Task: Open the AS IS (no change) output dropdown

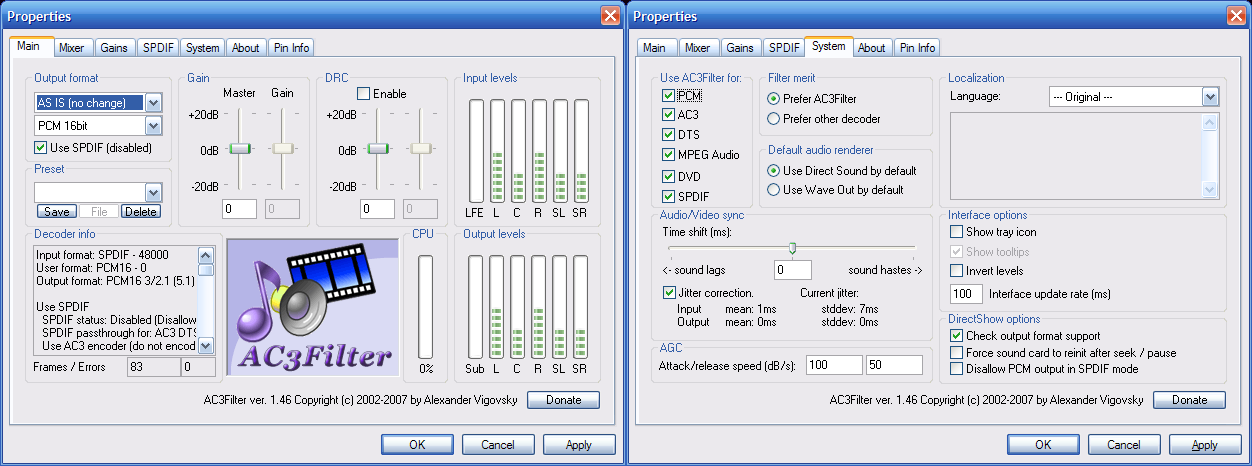Action: [x=153, y=102]
